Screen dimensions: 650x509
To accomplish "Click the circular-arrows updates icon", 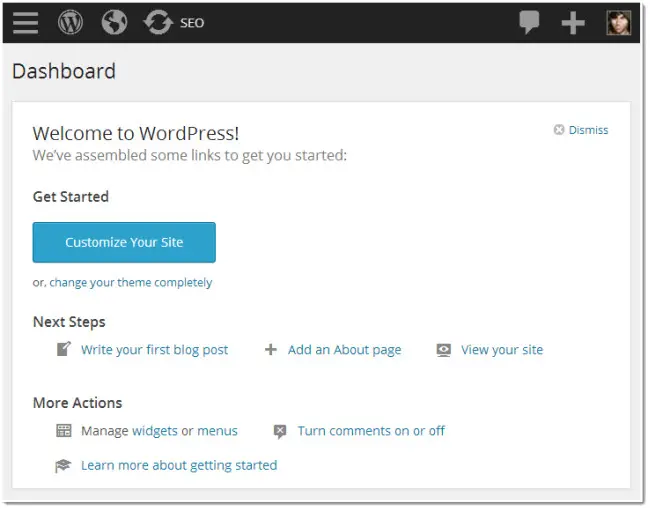I will [158, 22].
